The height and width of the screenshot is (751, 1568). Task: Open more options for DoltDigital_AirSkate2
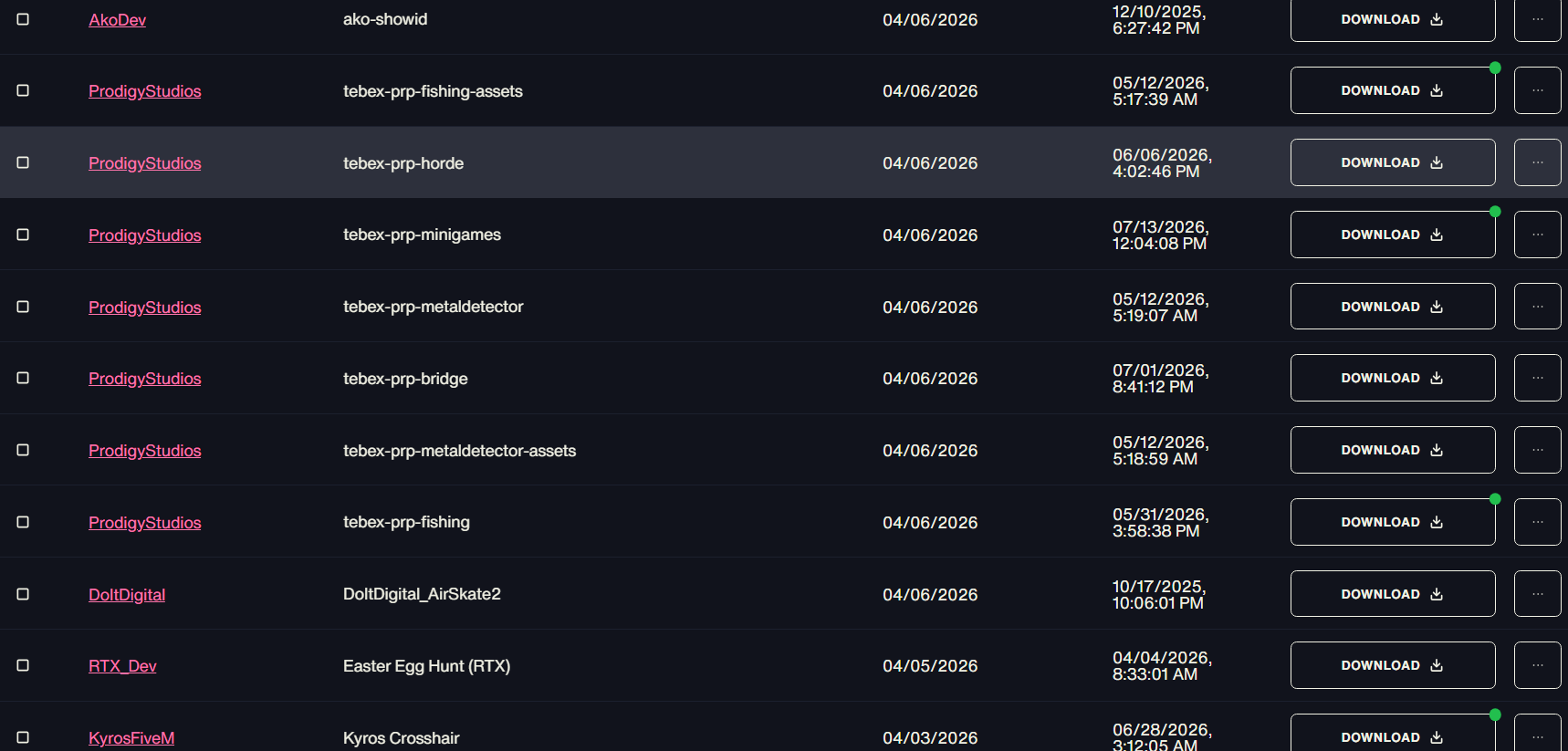(x=1538, y=594)
